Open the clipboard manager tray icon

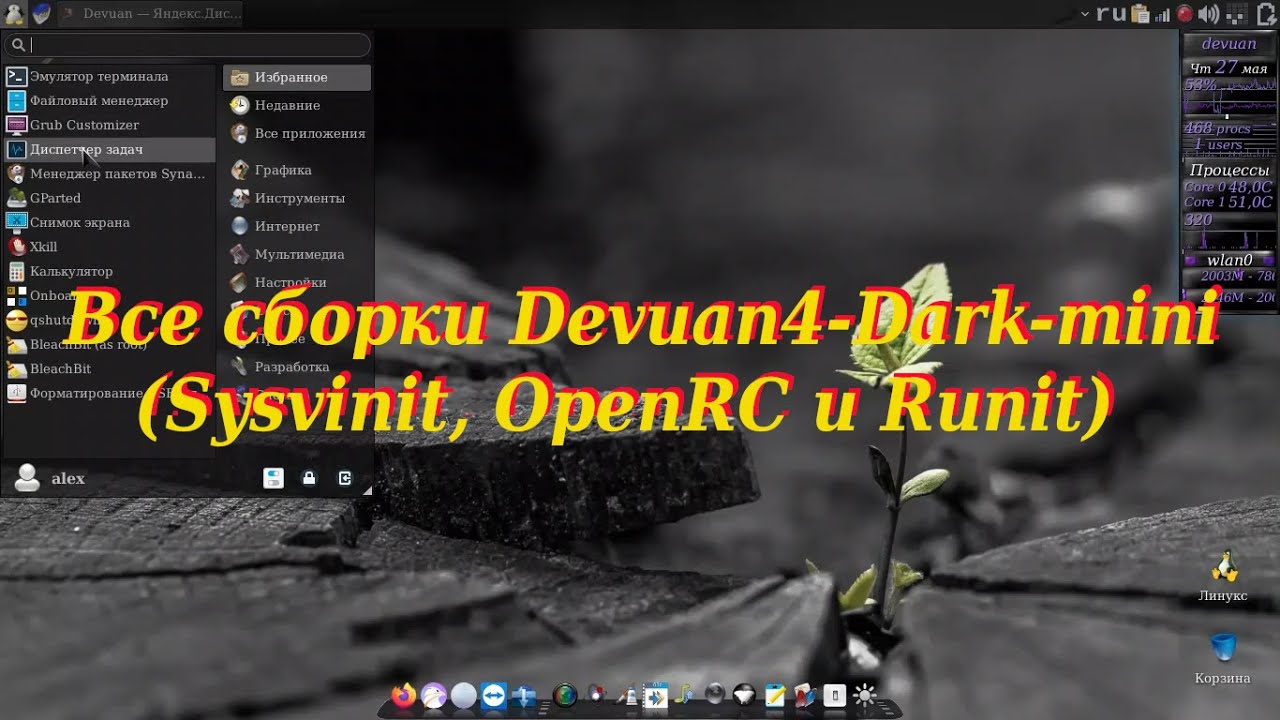point(1140,14)
